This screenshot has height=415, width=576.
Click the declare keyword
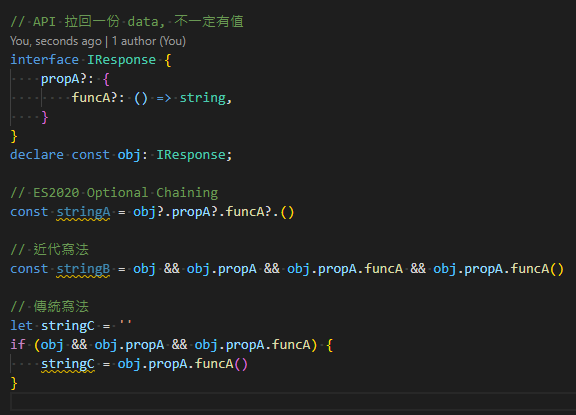pos(37,155)
